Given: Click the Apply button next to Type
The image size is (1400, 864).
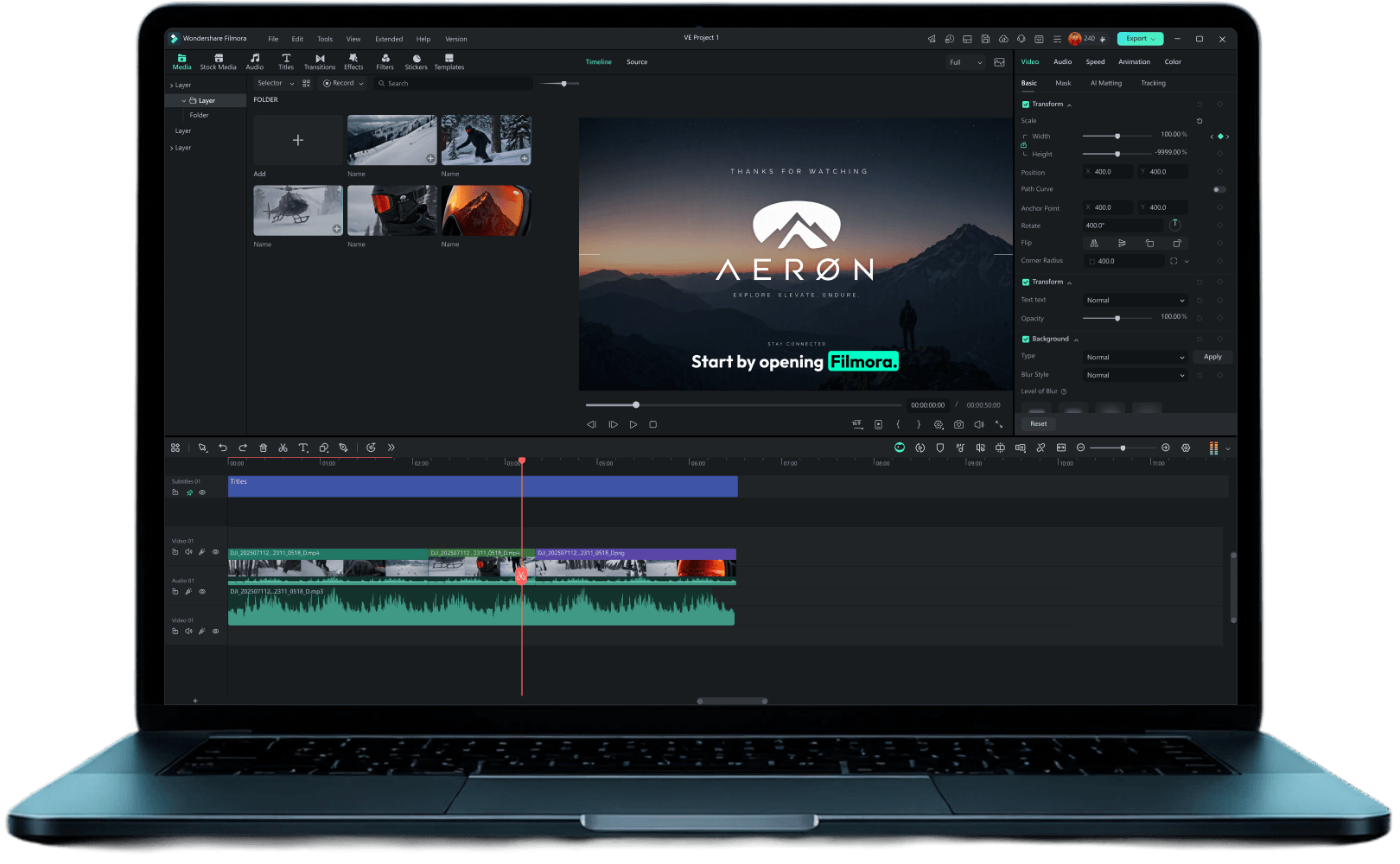Looking at the screenshot, I should tap(1212, 357).
